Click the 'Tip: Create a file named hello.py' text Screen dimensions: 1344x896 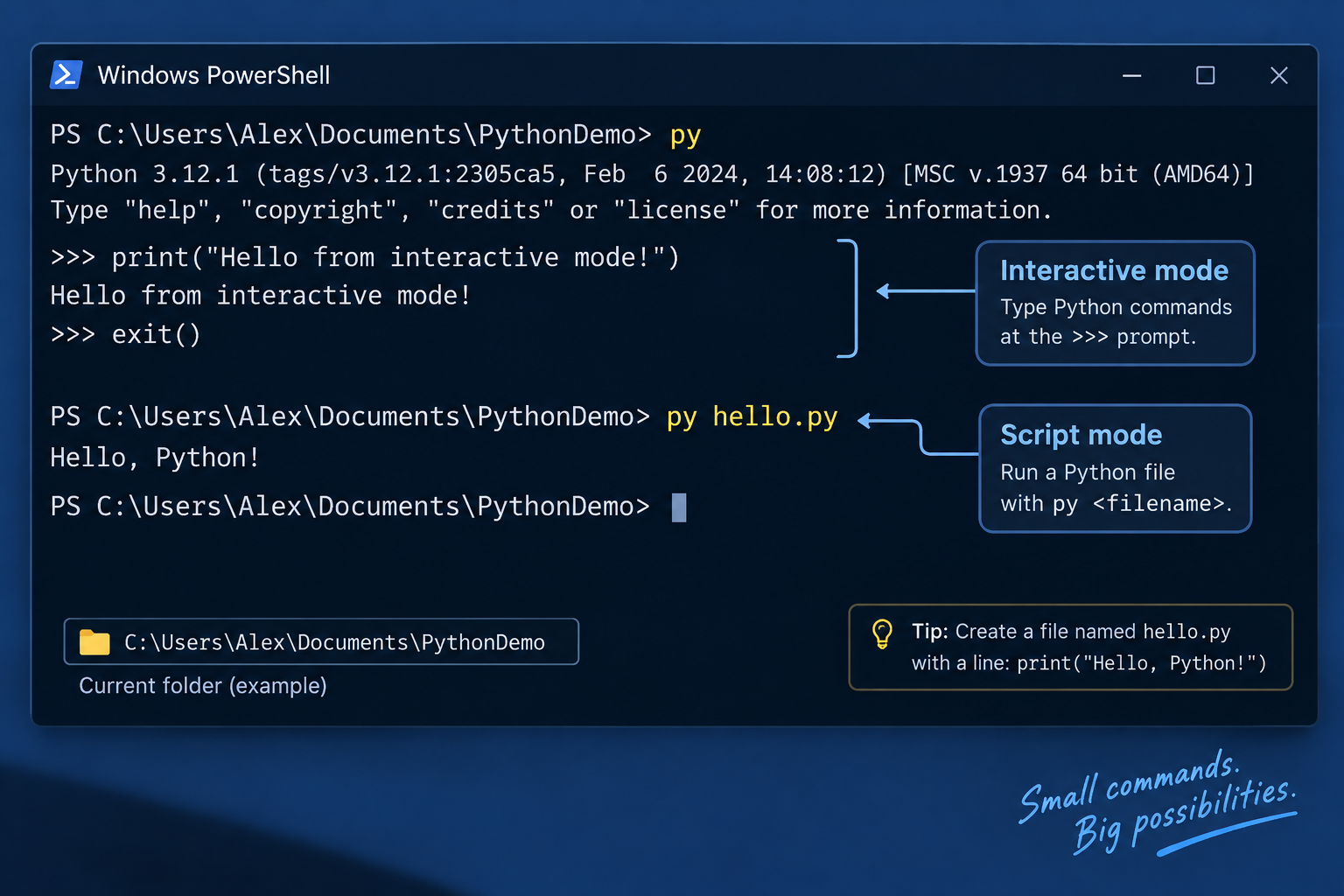tap(1071, 632)
